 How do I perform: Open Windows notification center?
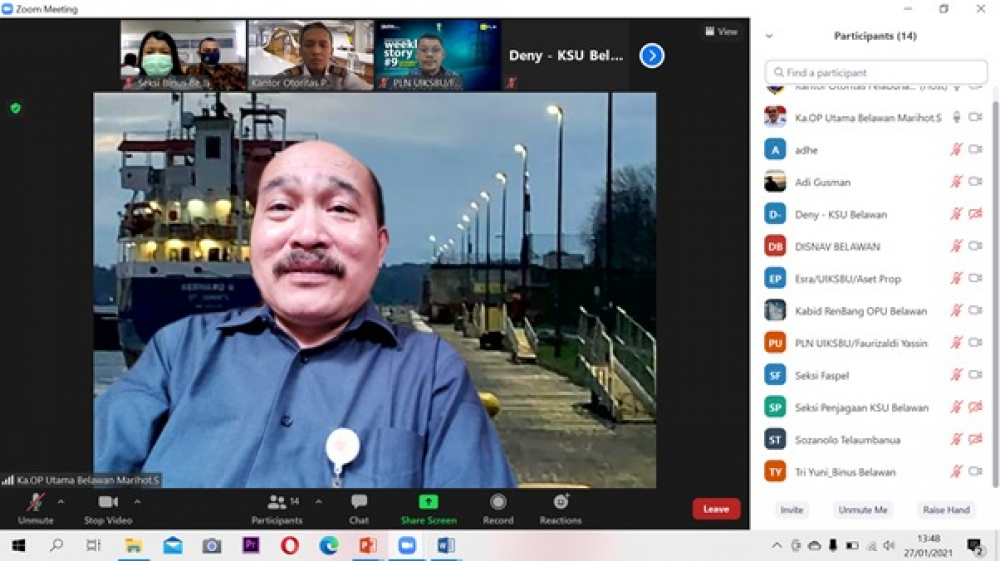974,546
